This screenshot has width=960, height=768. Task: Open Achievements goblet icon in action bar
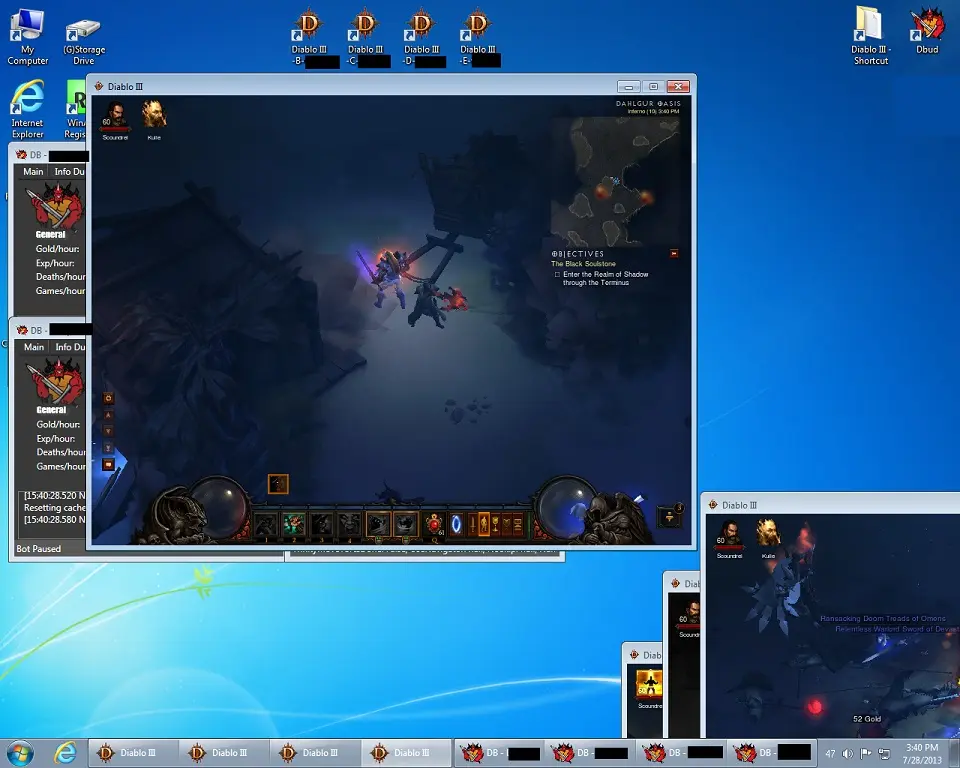point(495,525)
